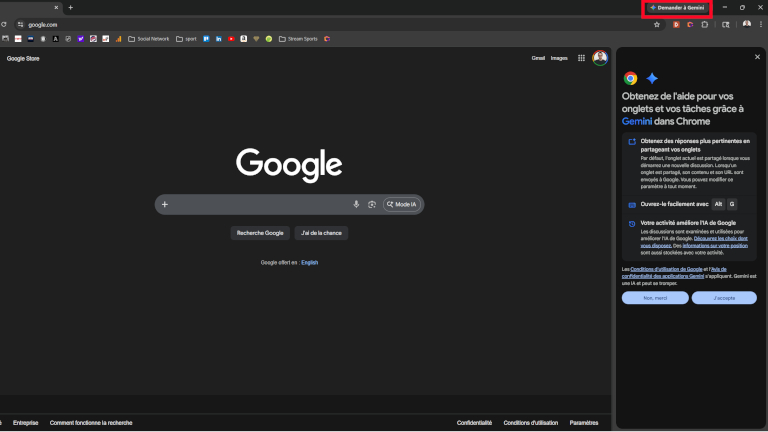Bookmark this page with the star icon

(657, 24)
